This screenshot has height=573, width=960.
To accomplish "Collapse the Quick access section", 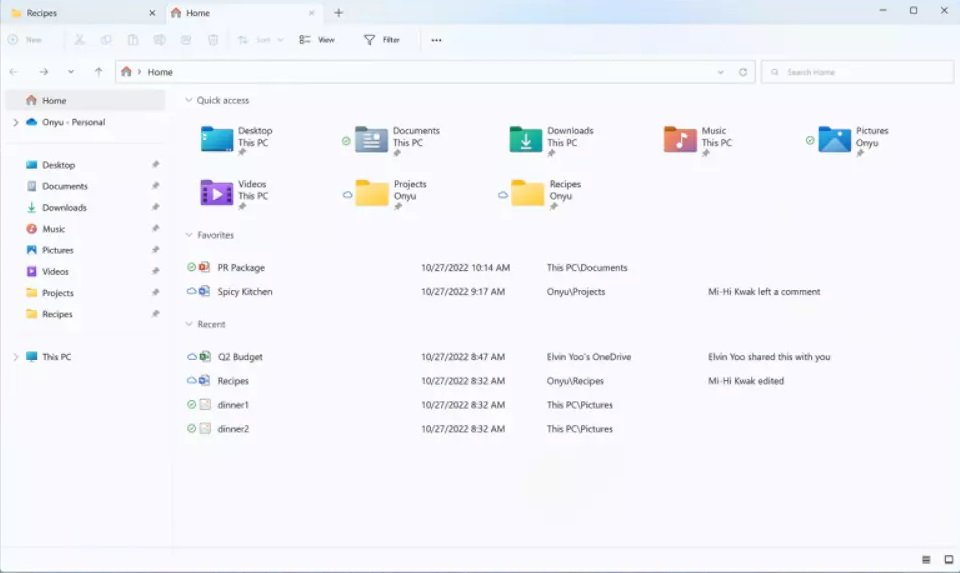I will coord(189,100).
